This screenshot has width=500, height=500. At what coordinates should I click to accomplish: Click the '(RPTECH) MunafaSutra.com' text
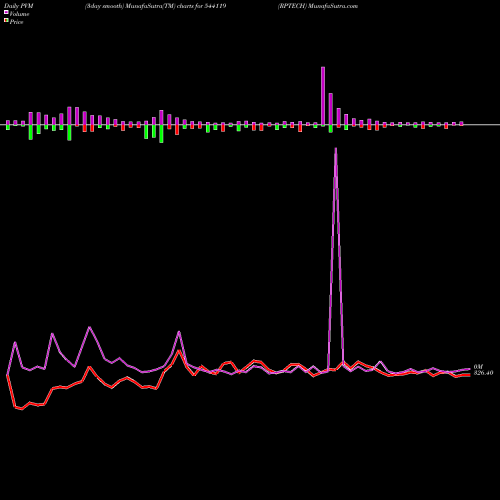coord(318,6)
